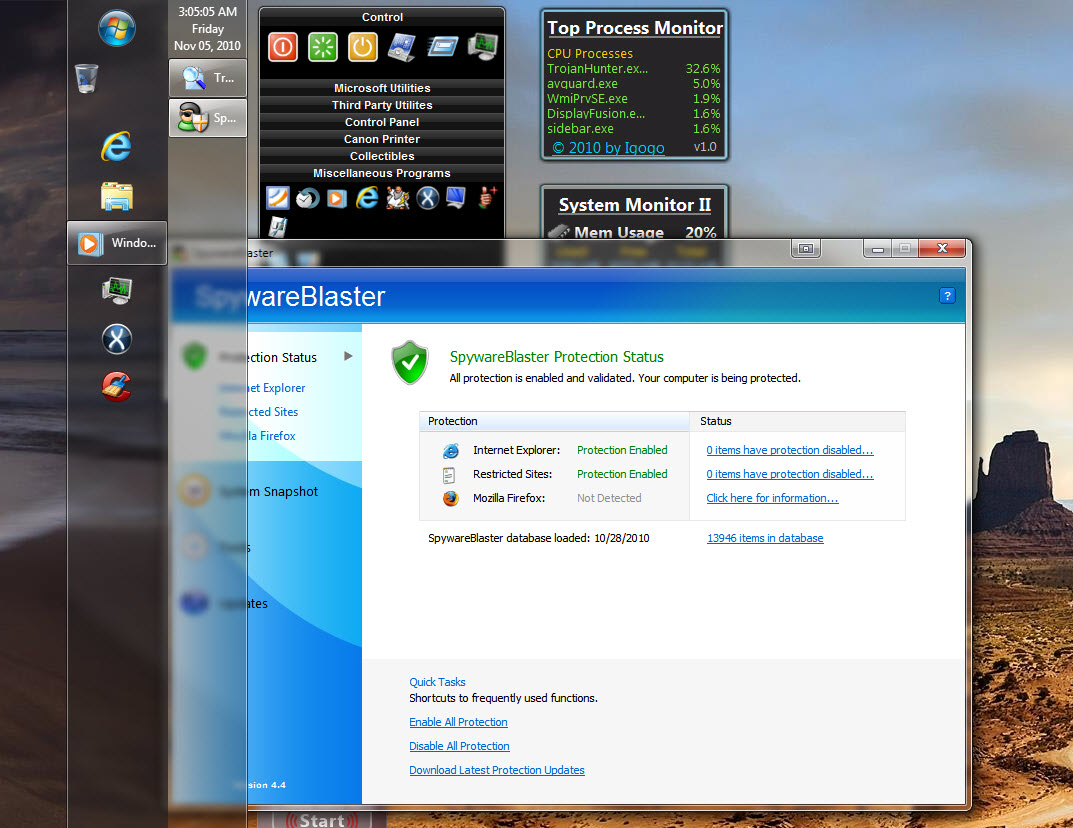This screenshot has height=828, width=1073.
Task: Switch to the SpywareBlaster taskbar button
Action: pyautogui.click(x=207, y=118)
